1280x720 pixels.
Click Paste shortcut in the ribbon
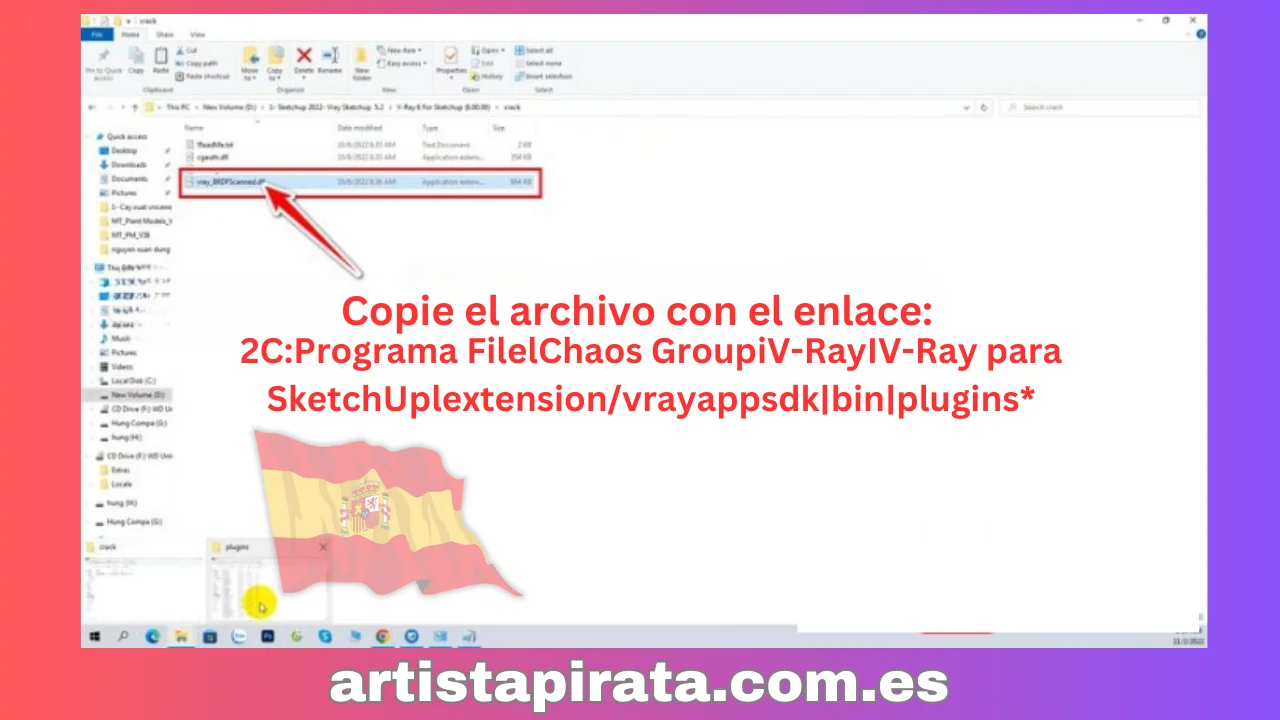(x=202, y=76)
